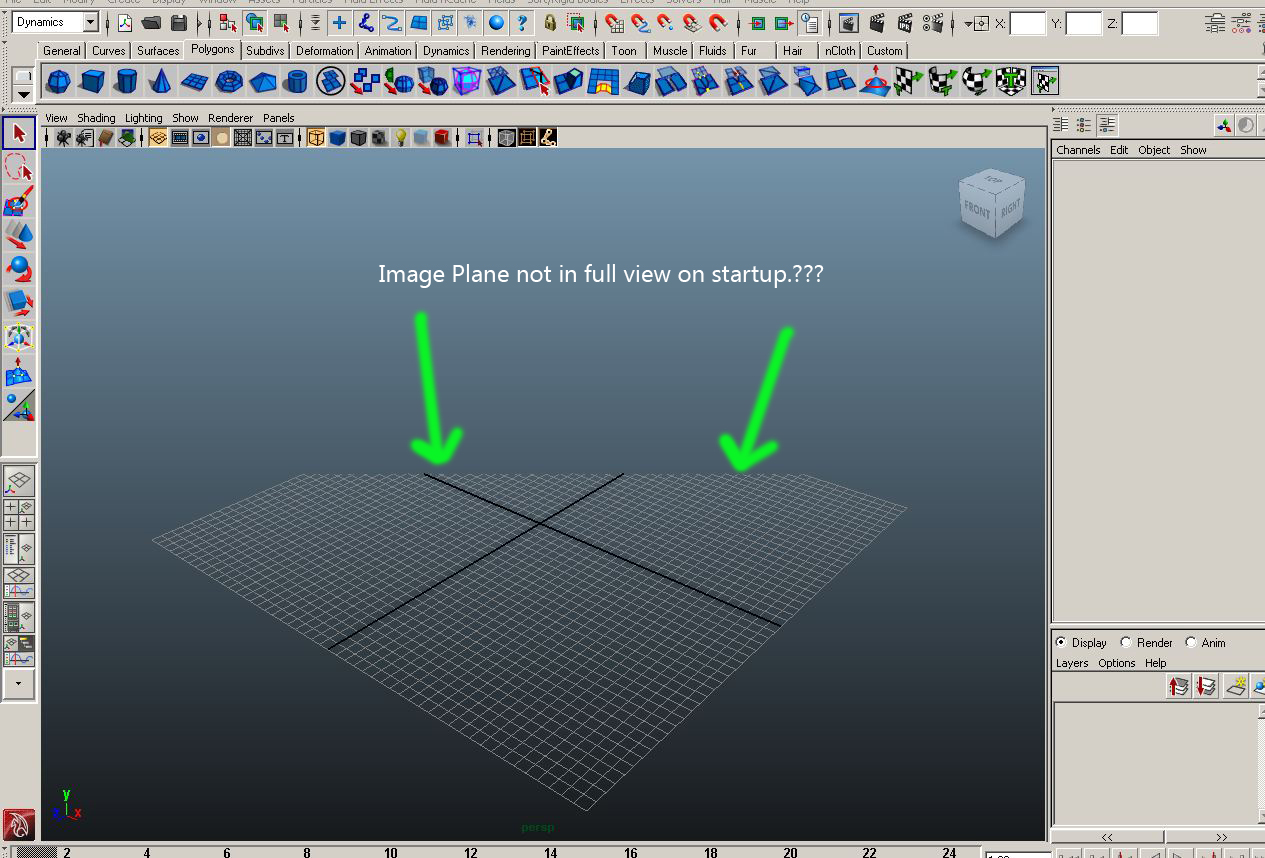Open the Status Line menu set dropdown
The width and height of the screenshot is (1265, 858).
click(90, 22)
